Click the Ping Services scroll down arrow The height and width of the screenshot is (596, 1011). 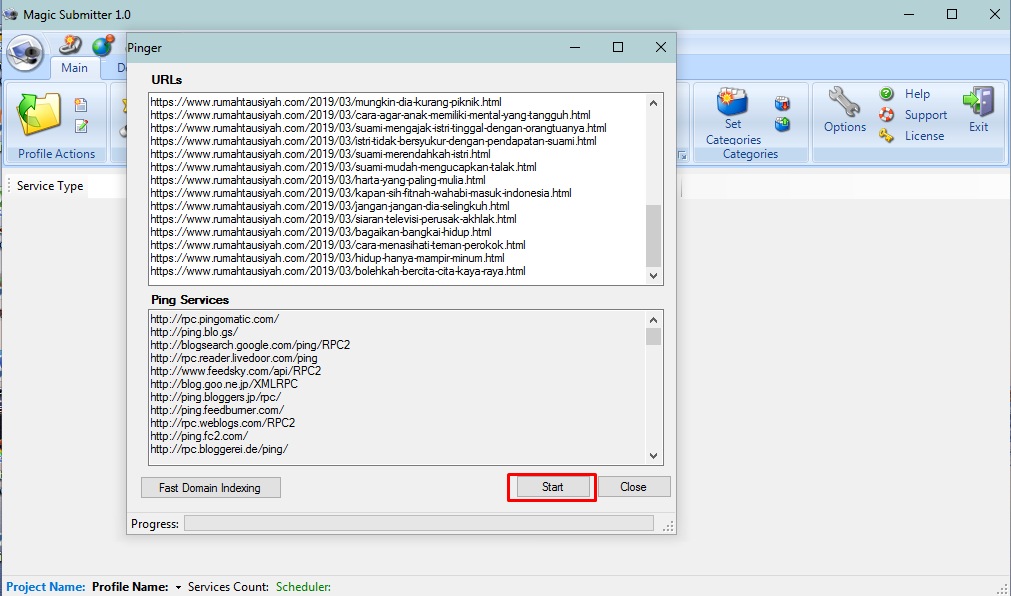click(654, 455)
